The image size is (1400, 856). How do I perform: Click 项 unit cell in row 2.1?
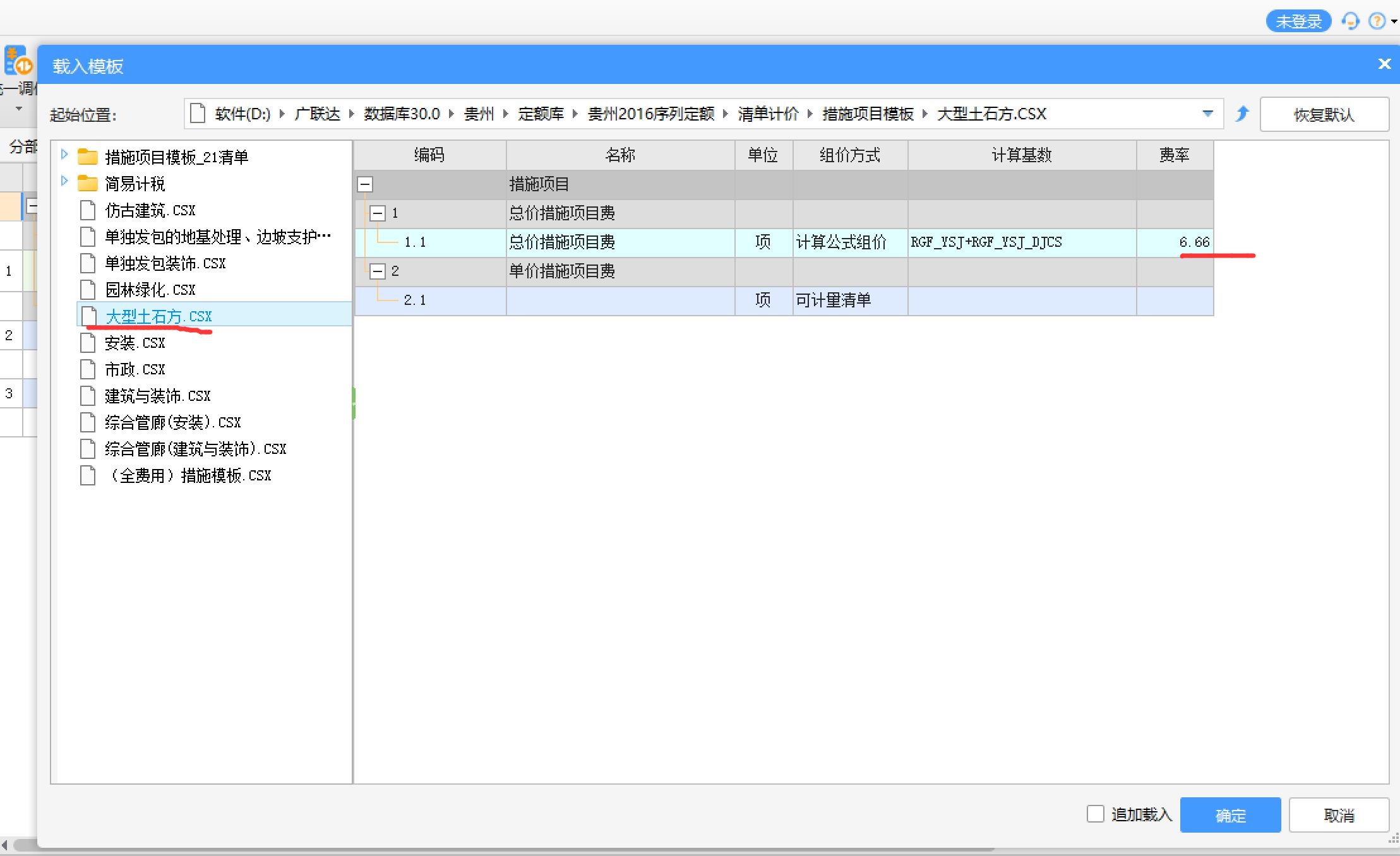click(763, 300)
